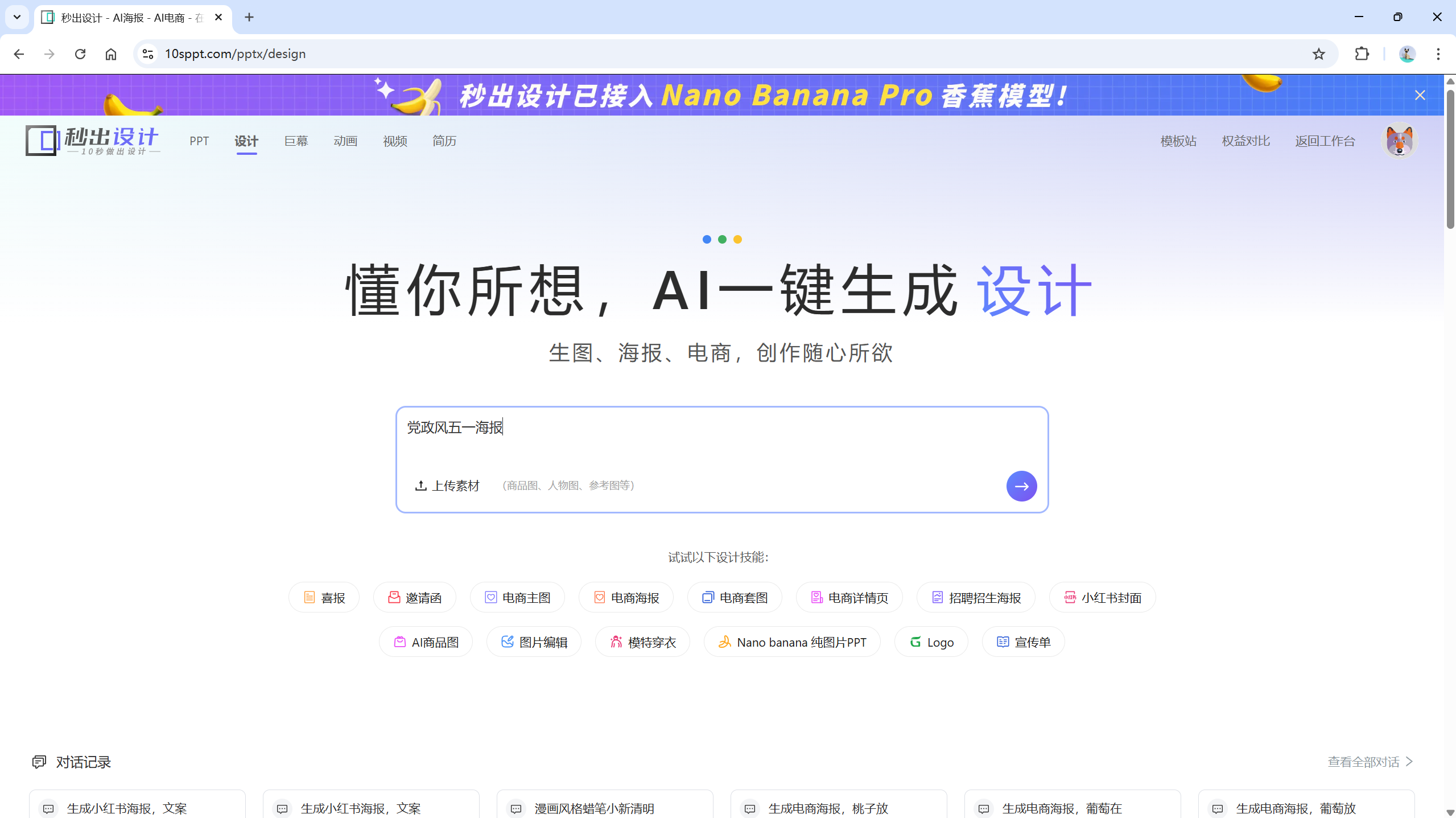Select the 喜报 design skill chip
This screenshot has width=1456, height=818.
(324, 597)
